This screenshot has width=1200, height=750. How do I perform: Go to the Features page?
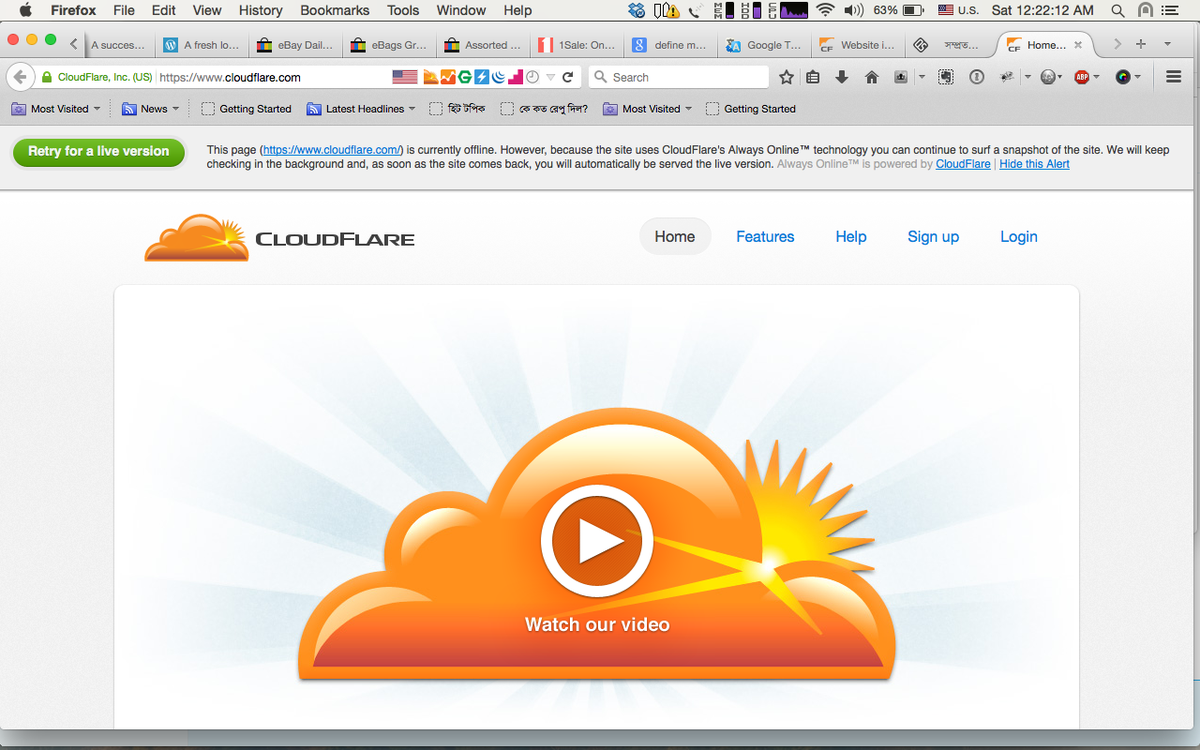(765, 237)
